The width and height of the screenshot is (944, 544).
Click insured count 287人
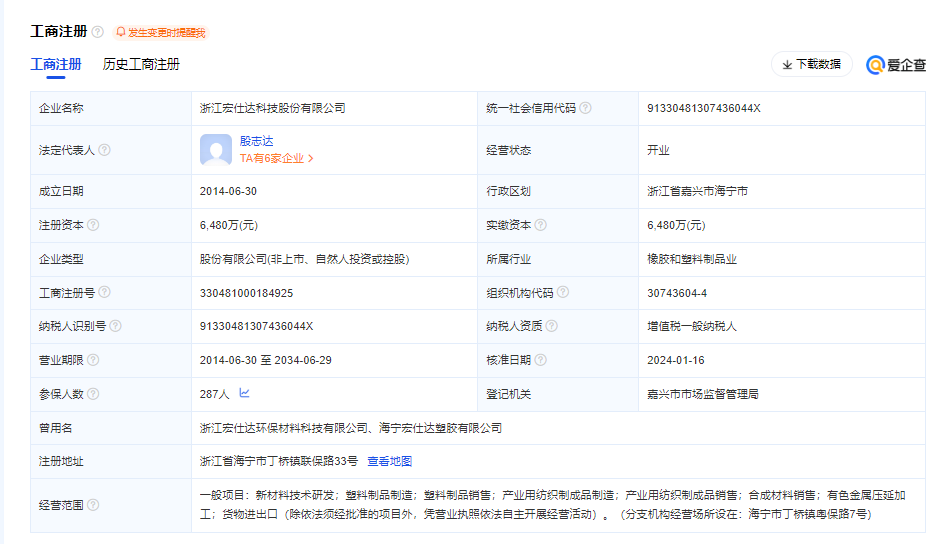click(214, 394)
